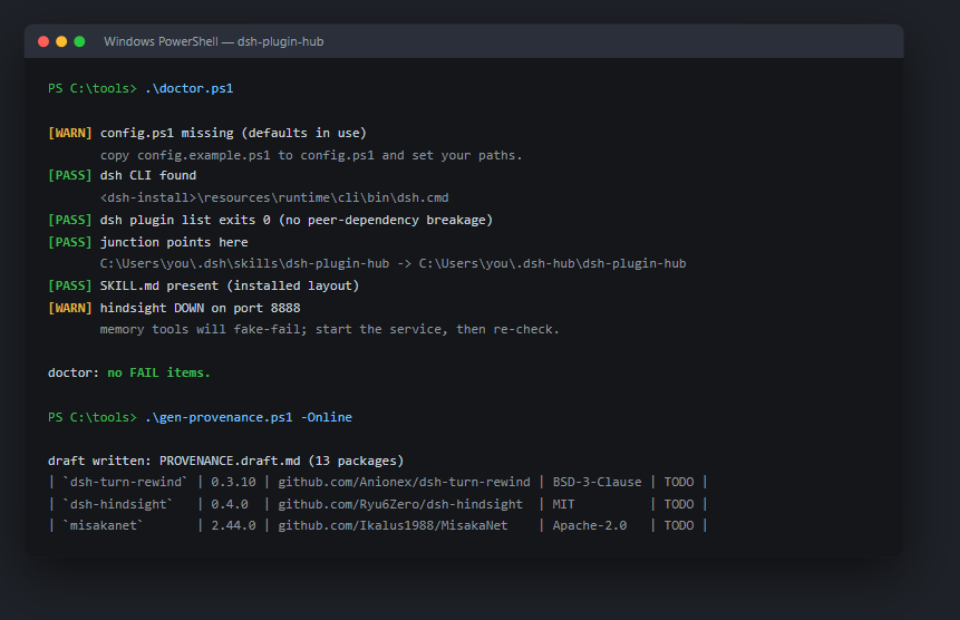Screen dimensions: 960x620
Task: Click the second 'PS C:\tools>' prompt
Action: pyautogui.click(x=92, y=417)
